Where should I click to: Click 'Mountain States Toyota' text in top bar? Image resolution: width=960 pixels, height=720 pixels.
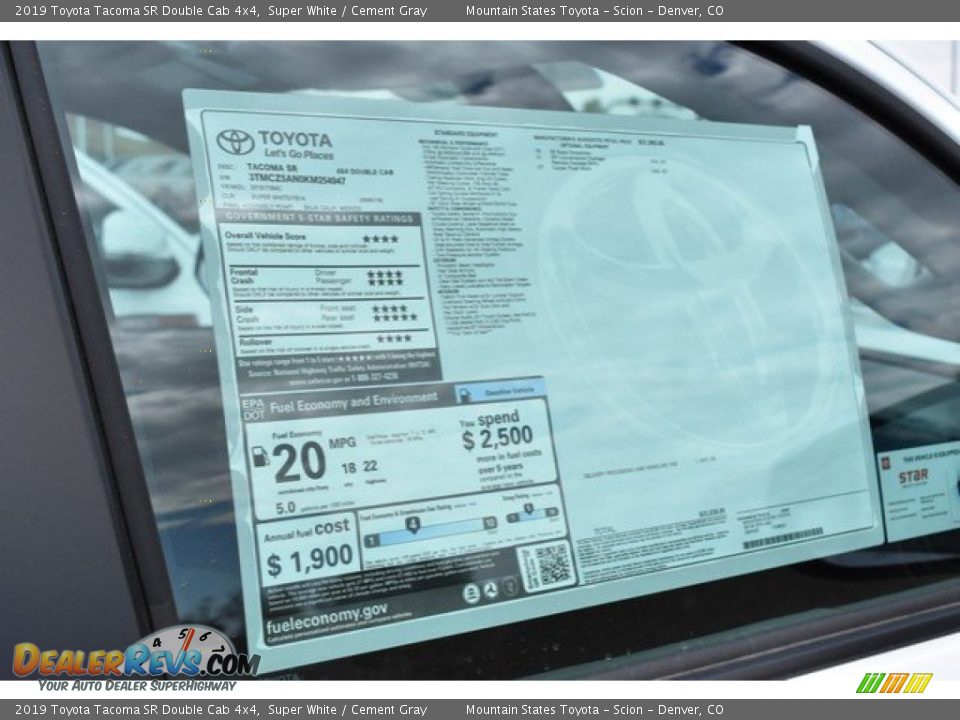(532, 11)
